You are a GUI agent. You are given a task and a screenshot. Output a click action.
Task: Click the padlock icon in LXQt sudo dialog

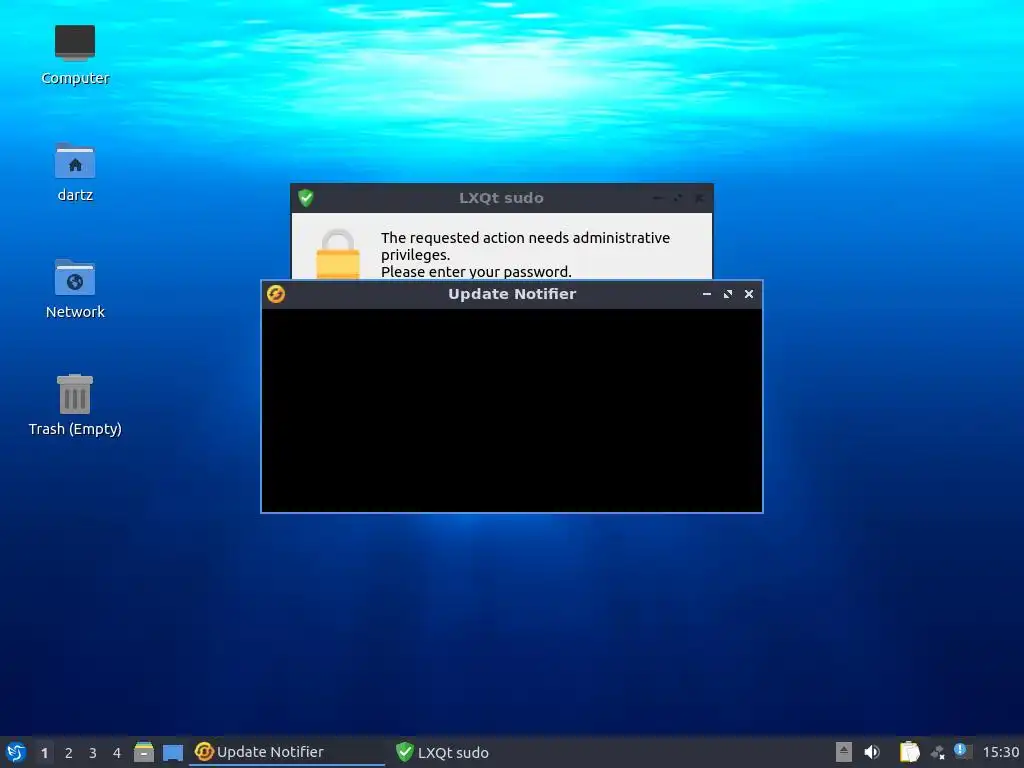[x=338, y=254]
